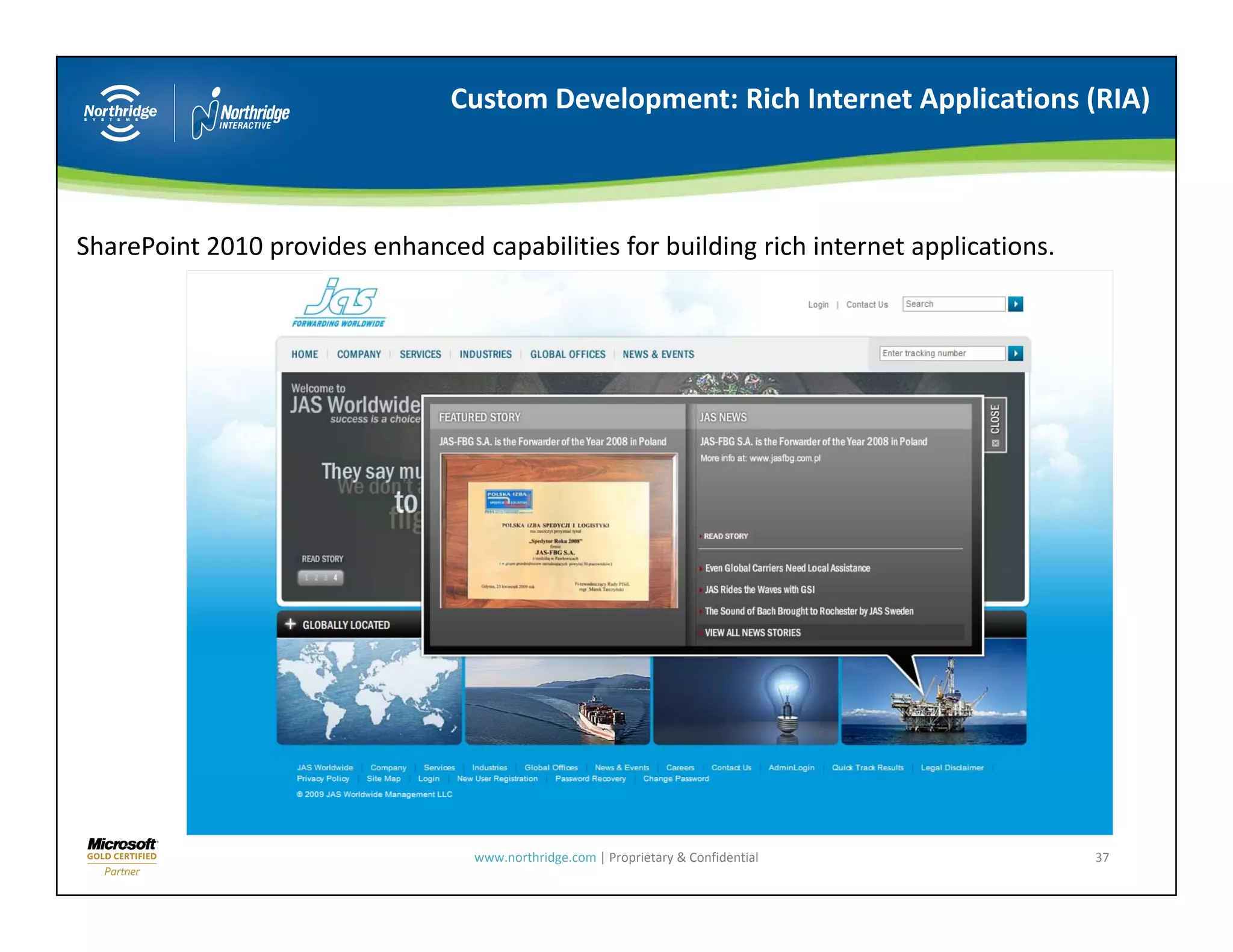Click the Forwarder of the Year featured headline
This screenshot has width=1233, height=952.
553,442
